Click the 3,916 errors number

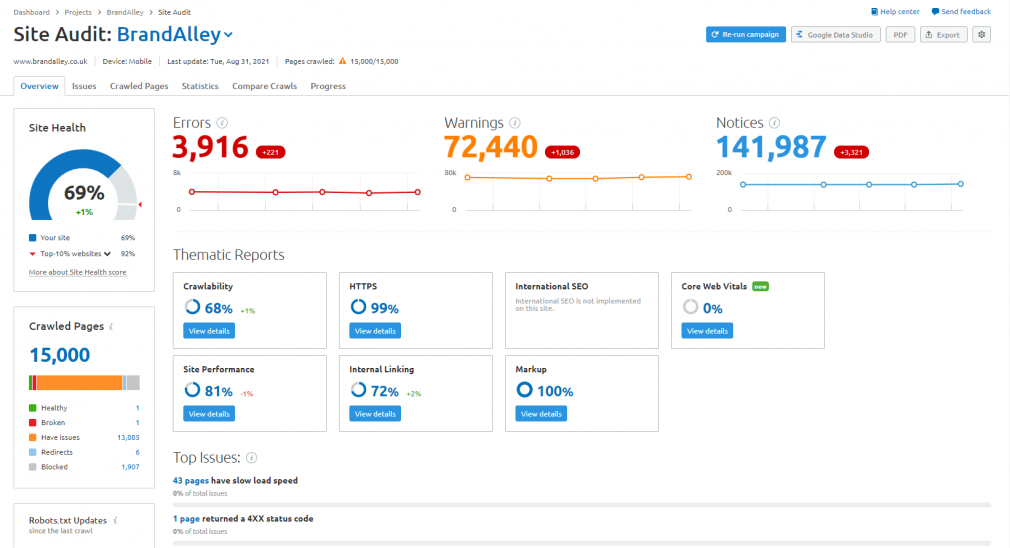[210, 147]
